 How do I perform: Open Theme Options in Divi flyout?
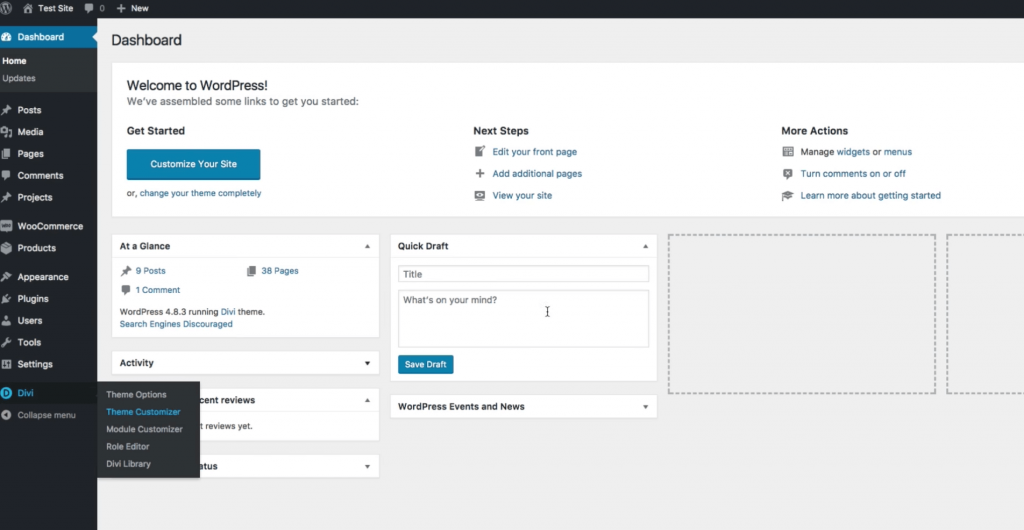click(136, 394)
